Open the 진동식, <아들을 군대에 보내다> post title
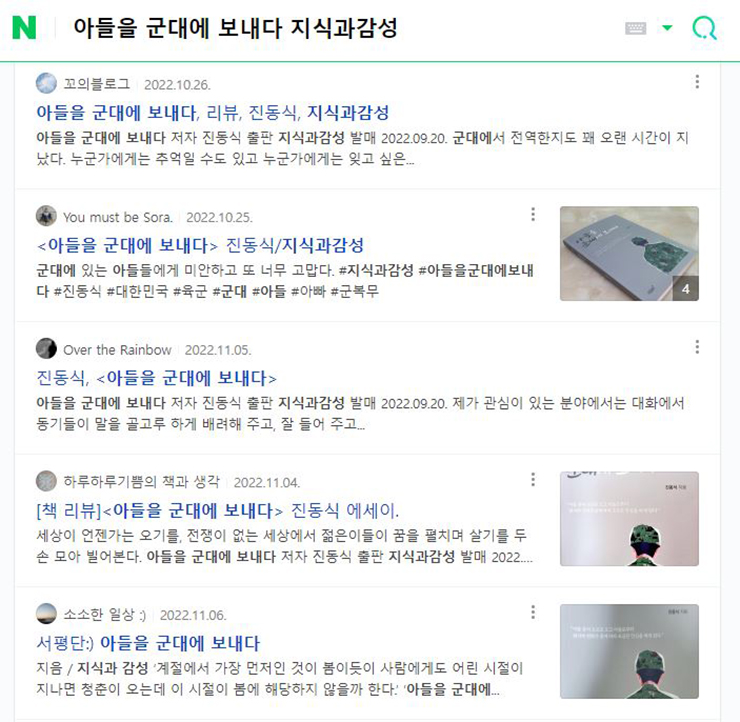The height and width of the screenshot is (722, 740). click(x=156, y=378)
